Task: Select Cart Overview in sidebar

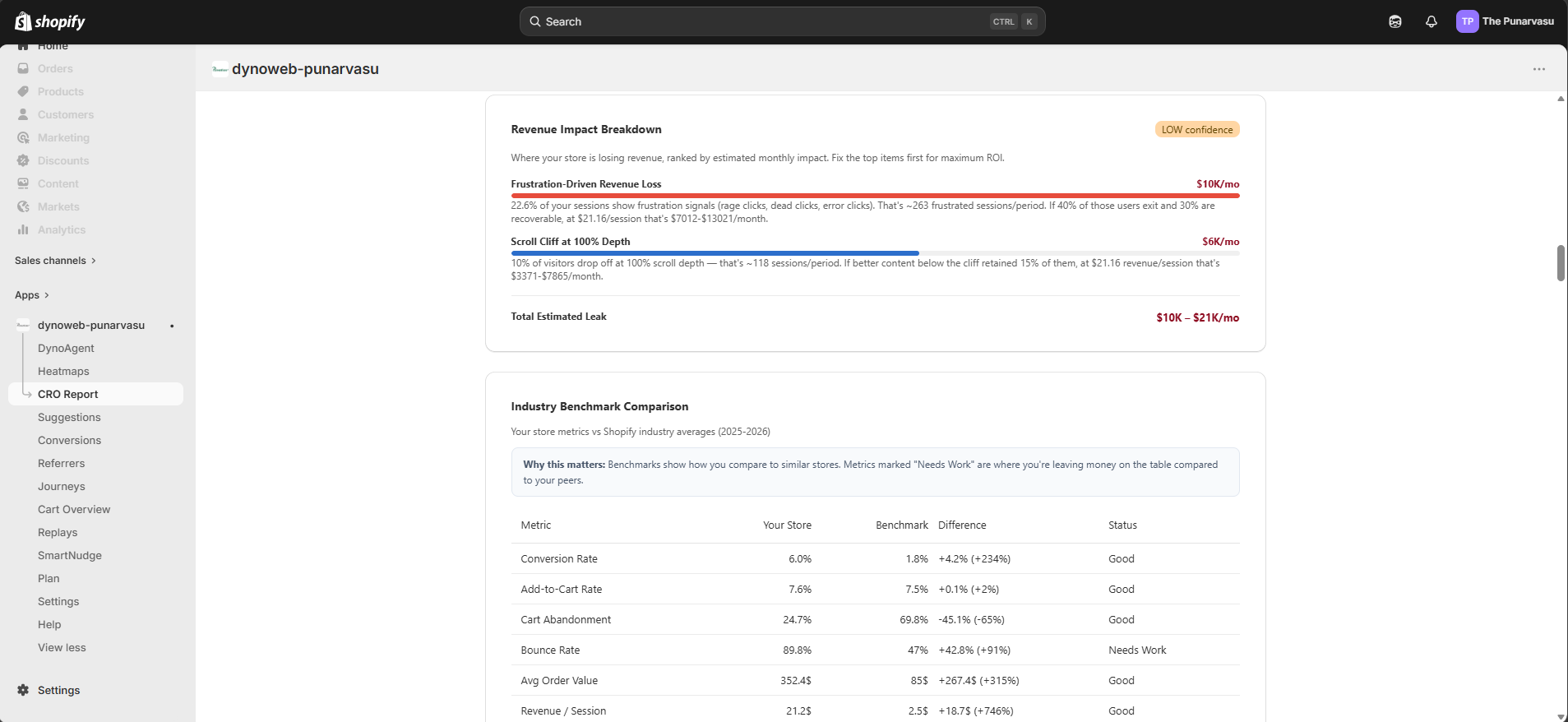Action: [74, 510]
